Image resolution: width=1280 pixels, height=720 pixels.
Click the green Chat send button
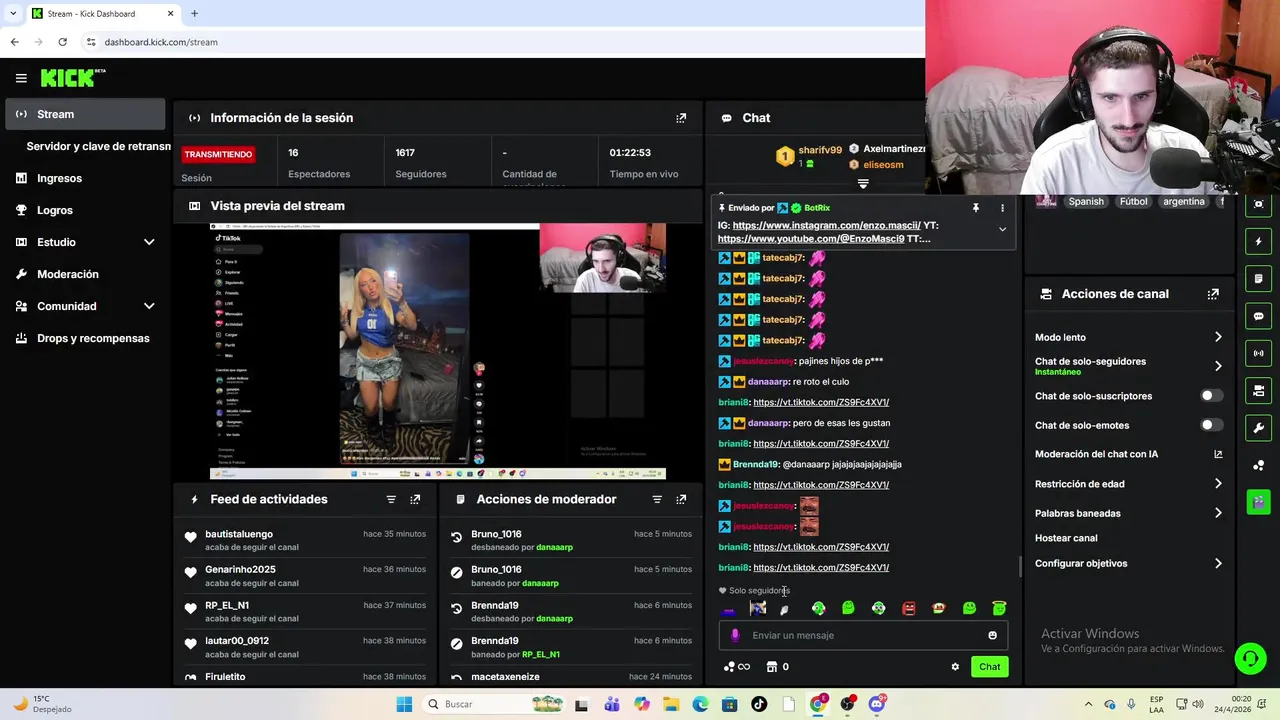coord(989,667)
